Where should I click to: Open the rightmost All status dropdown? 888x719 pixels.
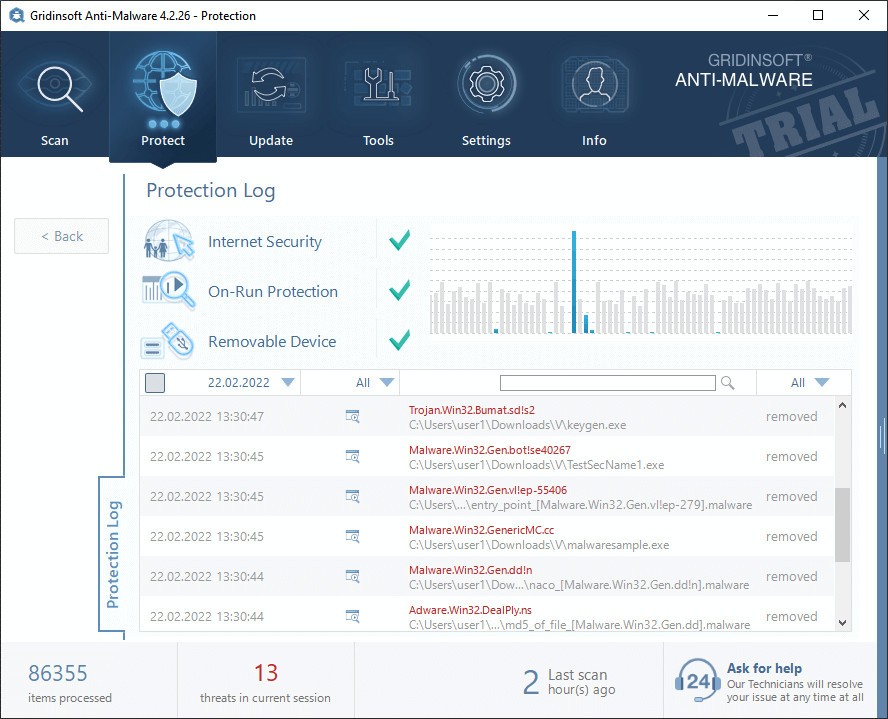click(x=822, y=383)
